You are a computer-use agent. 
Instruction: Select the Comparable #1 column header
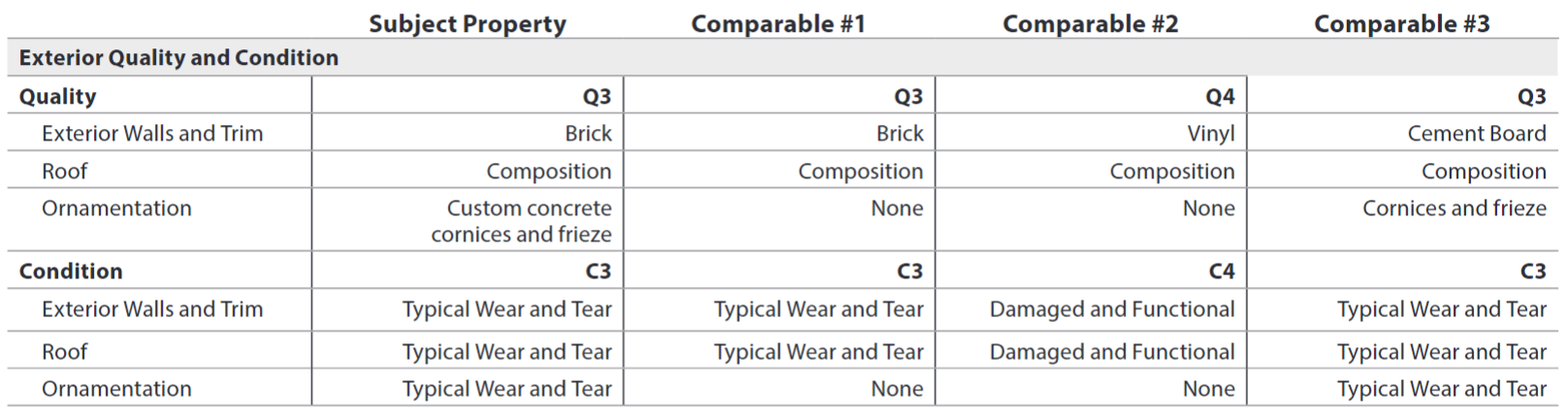pyautogui.click(x=778, y=24)
